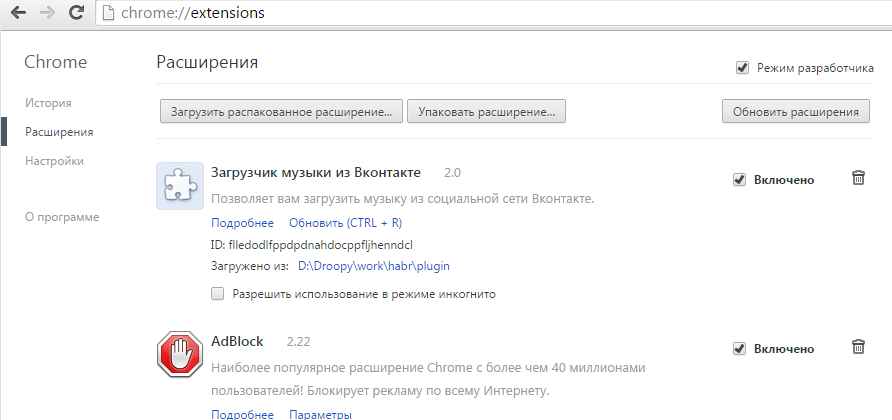Toggle Режим разработчика checkbox
The height and width of the screenshot is (420, 892).
point(742,68)
